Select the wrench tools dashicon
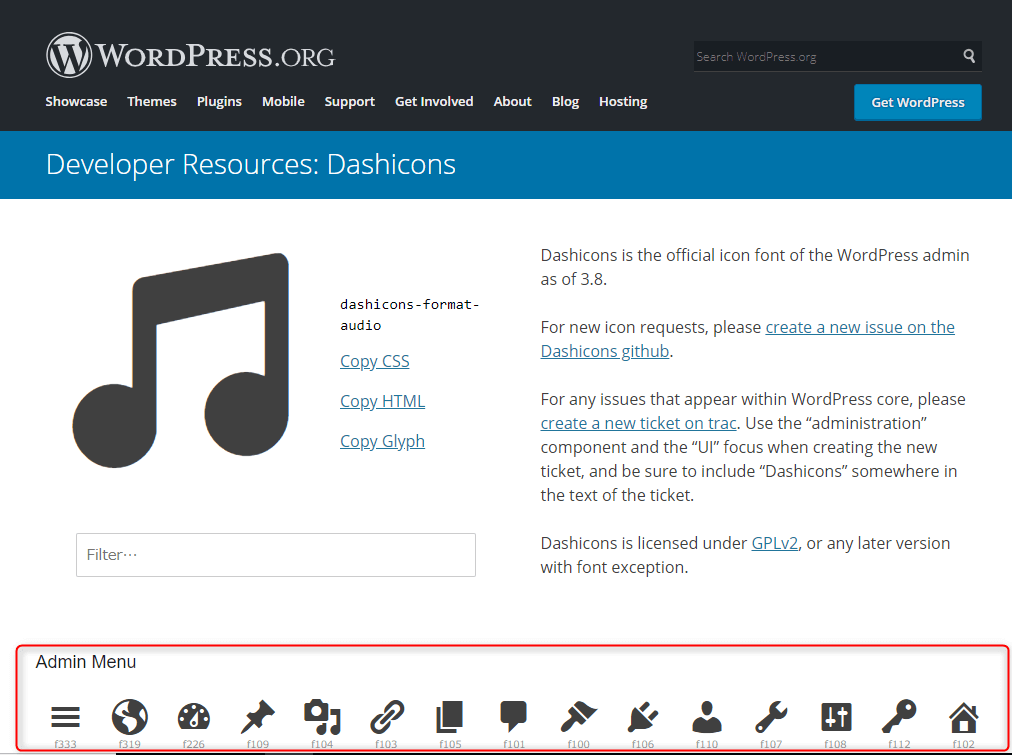Screen dimensions: 1012x755 tap(771, 717)
